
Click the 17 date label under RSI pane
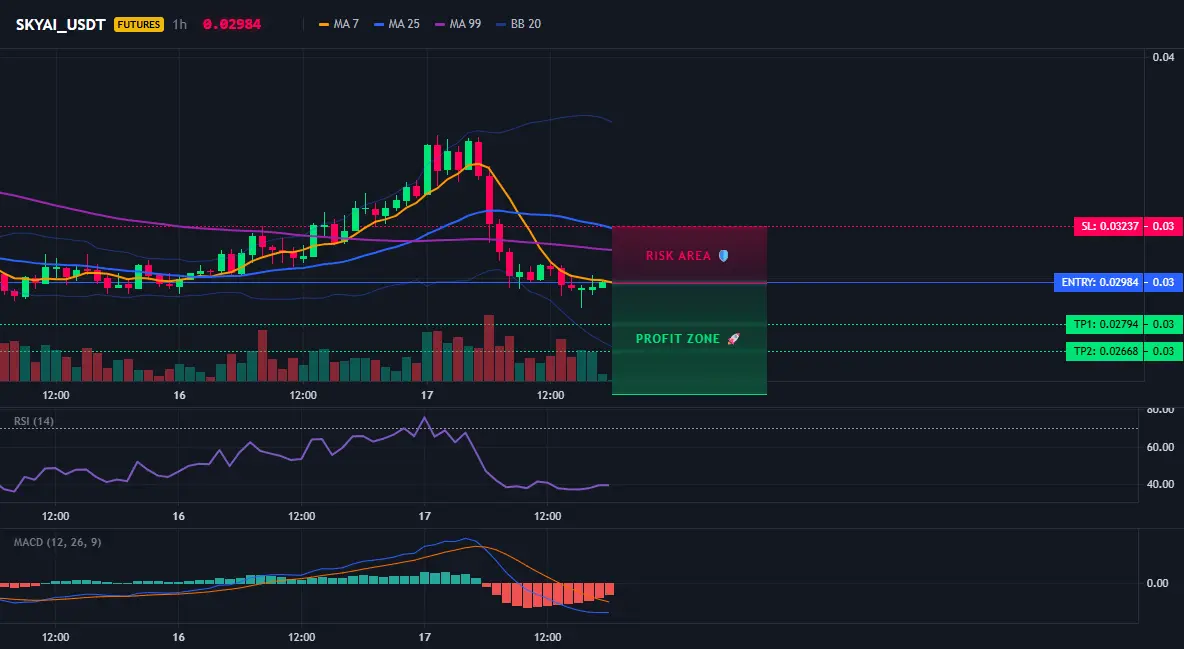click(425, 516)
